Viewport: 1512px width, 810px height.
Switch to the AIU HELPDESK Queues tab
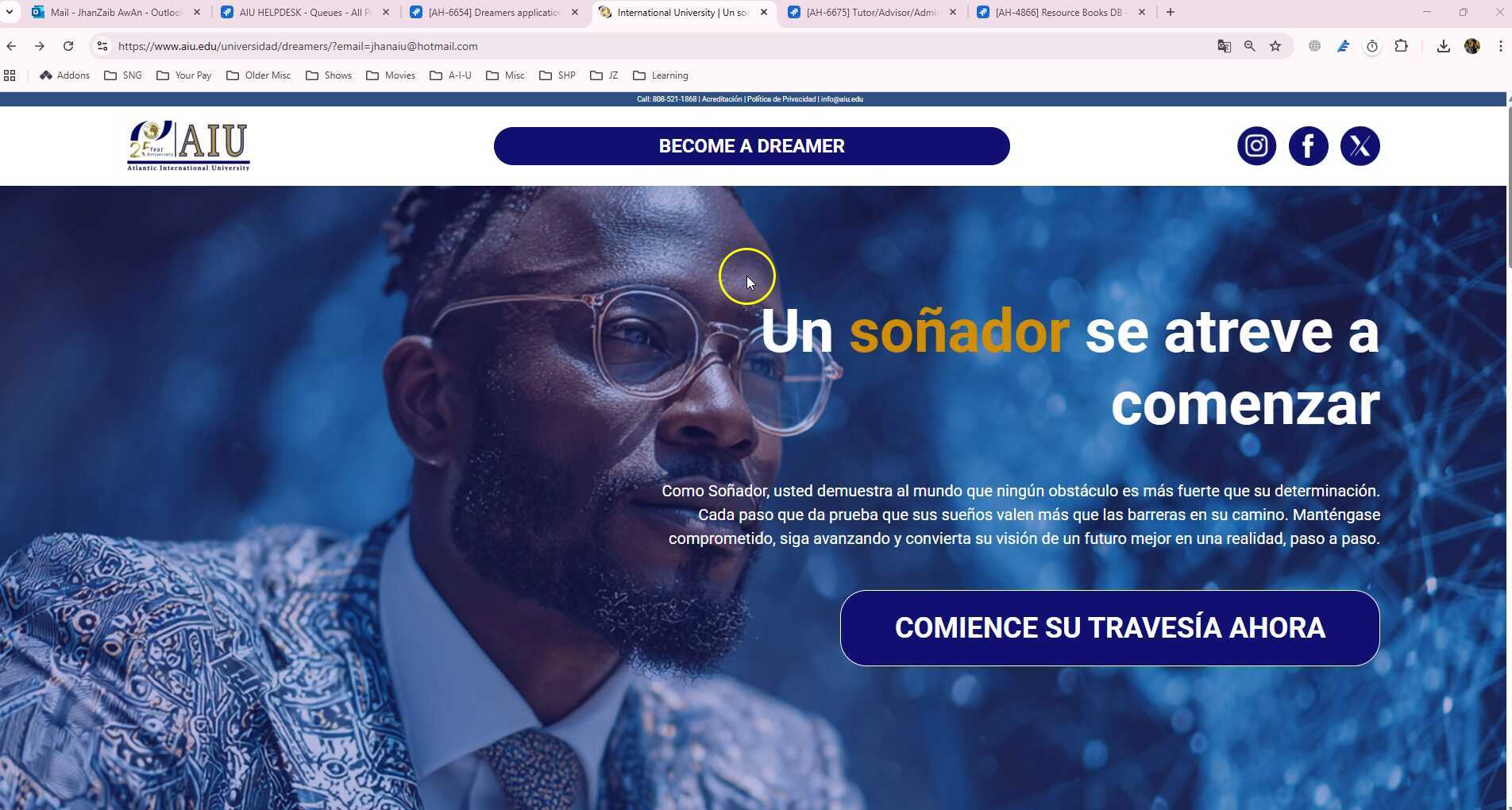click(306, 12)
